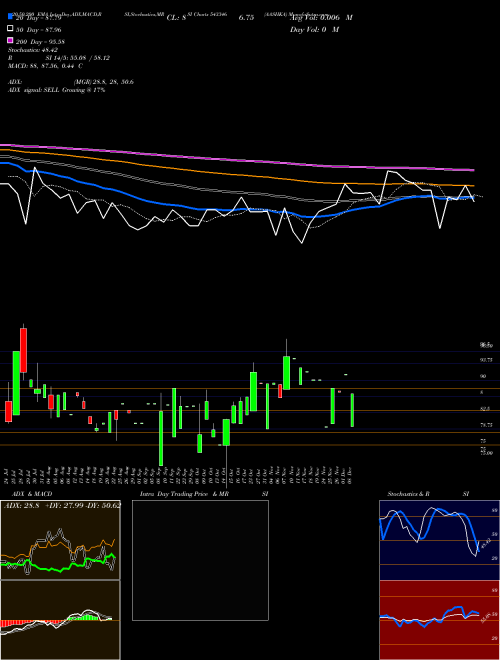
Task: Click the '(MGR) 28.8, 28, 50.6' ADX values
Action: coord(104,82)
